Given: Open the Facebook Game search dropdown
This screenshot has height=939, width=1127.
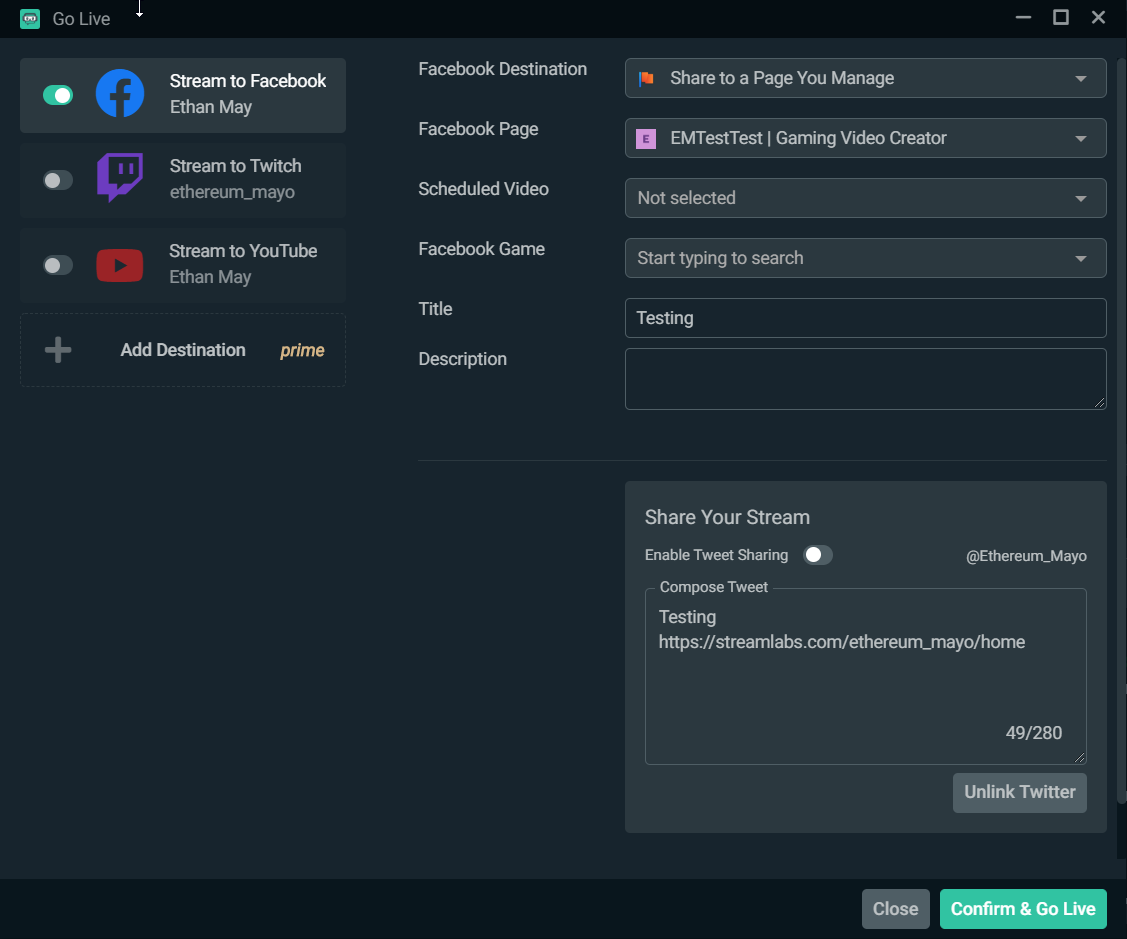Looking at the screenshot, I should [x=865, y=258].
